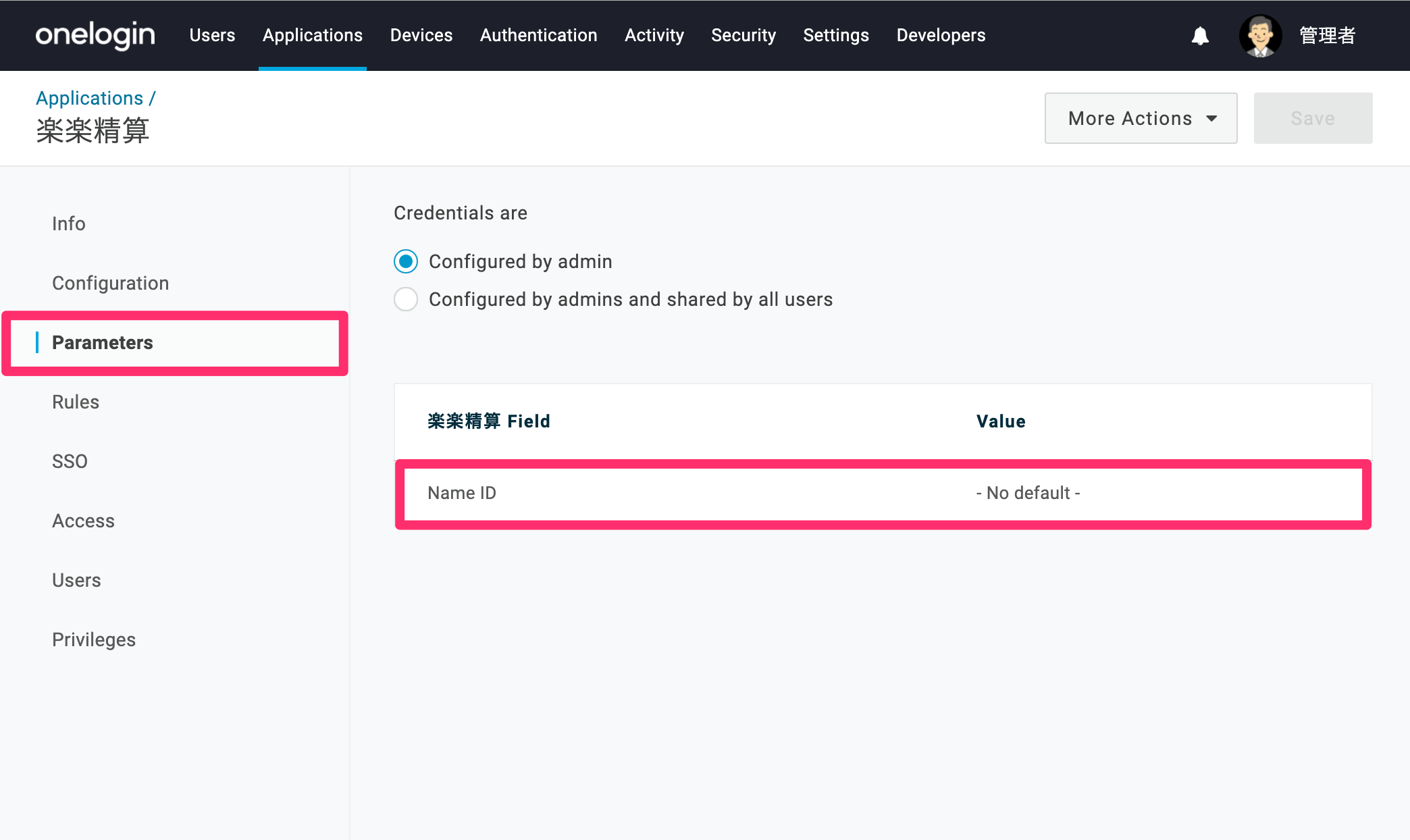Click the Credentials are label
The image size is (1410, 840).
pos(461,213)
